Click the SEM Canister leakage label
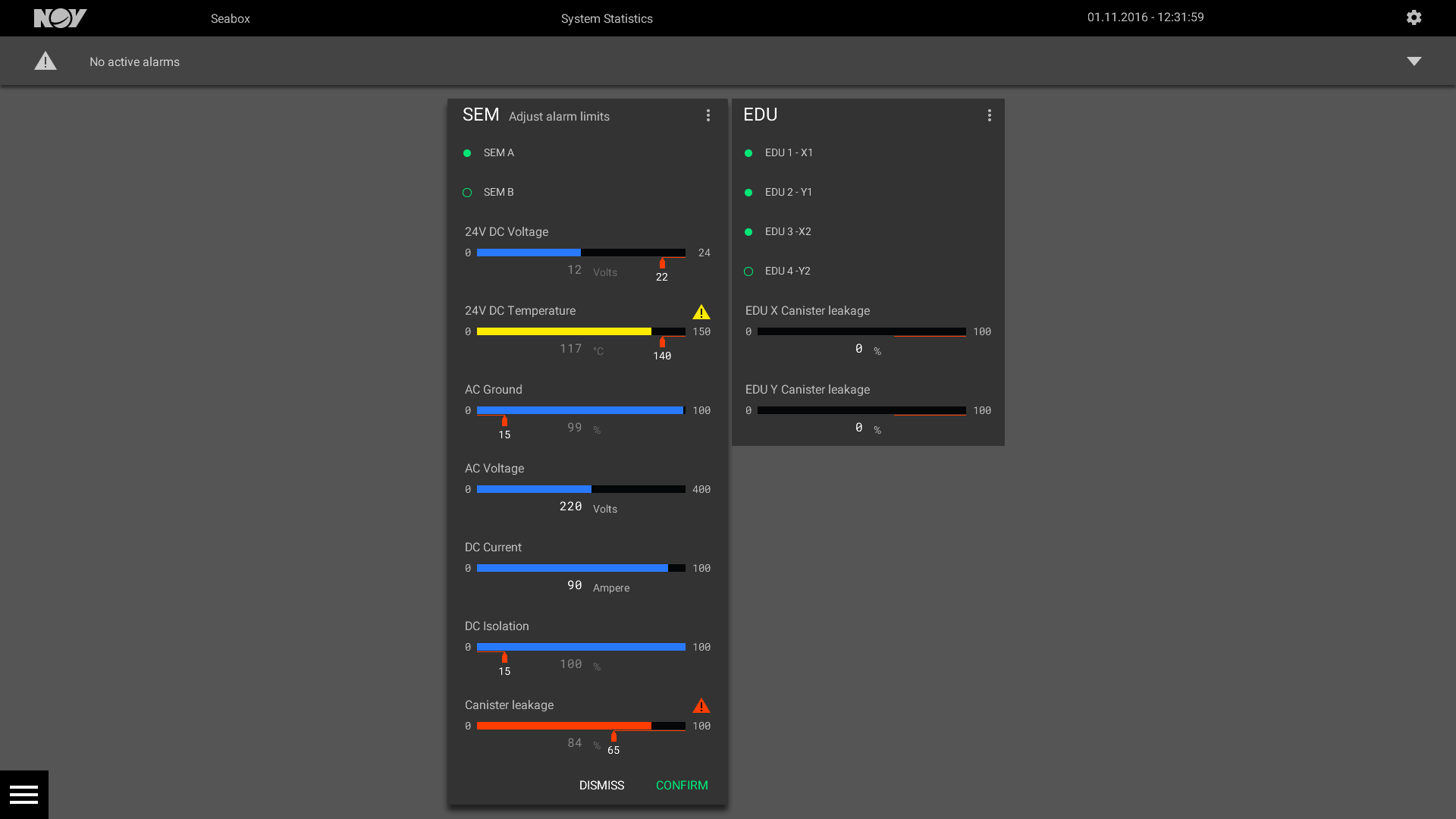This screenshot has height=819, width=1456. [x=509, y=705]
